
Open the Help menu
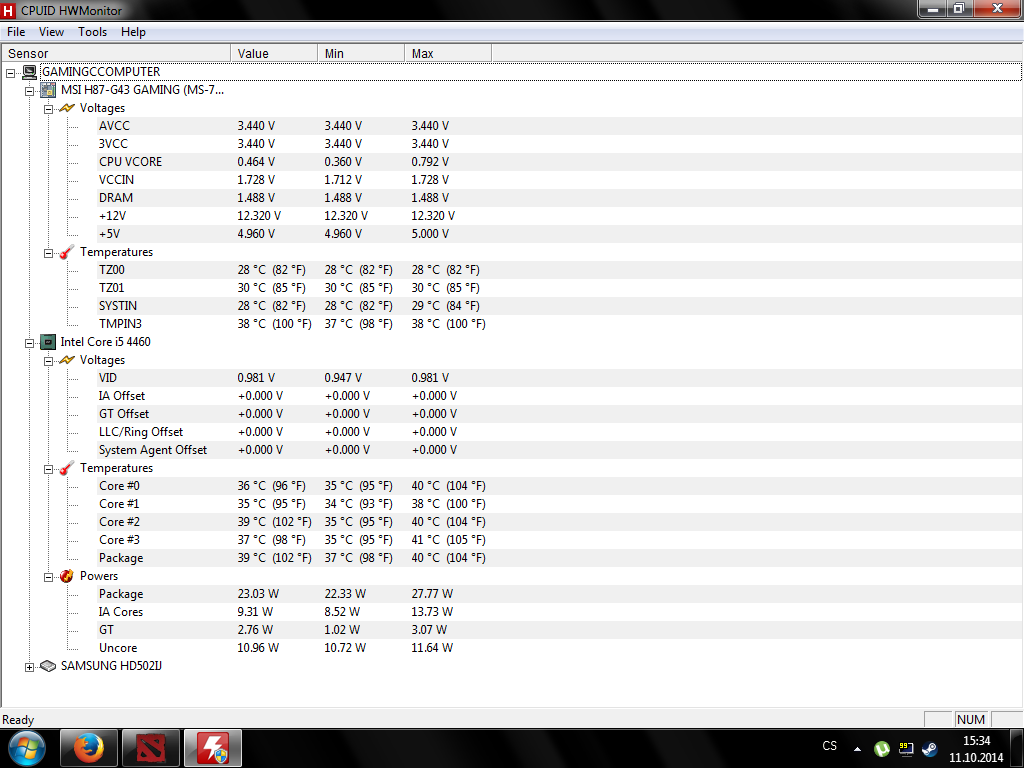133,32
